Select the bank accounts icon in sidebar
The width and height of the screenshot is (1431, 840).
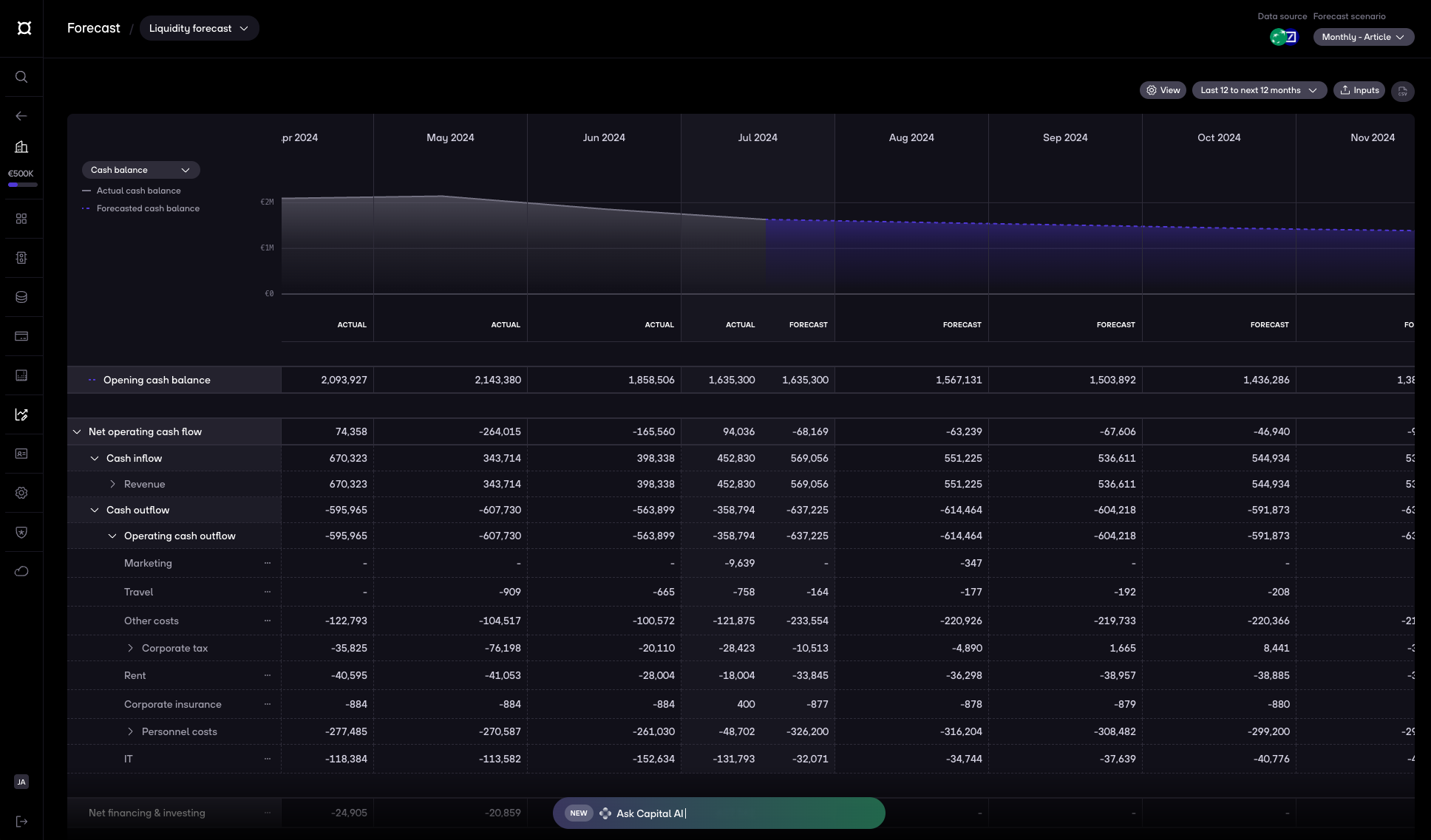point(21,146)
